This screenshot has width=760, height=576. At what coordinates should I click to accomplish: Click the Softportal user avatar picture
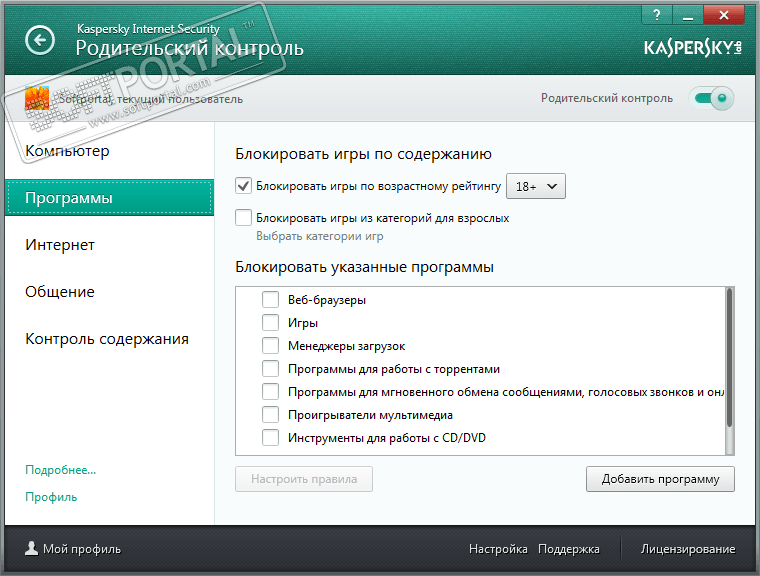(37, 98)
